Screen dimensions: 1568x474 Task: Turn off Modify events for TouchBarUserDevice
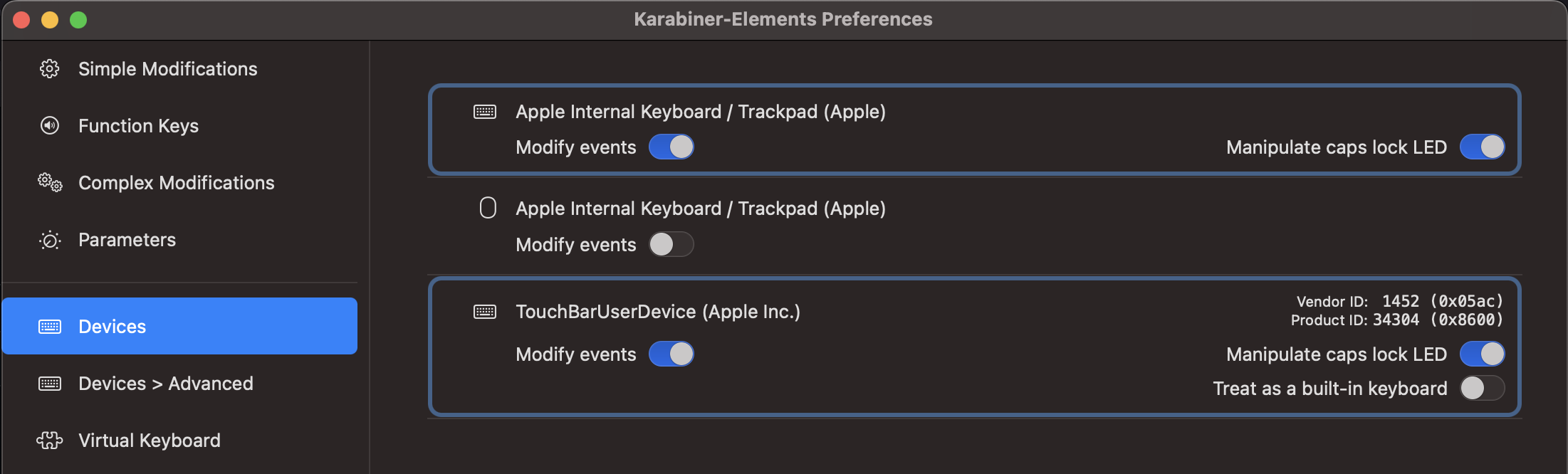(x=671, y=354)
